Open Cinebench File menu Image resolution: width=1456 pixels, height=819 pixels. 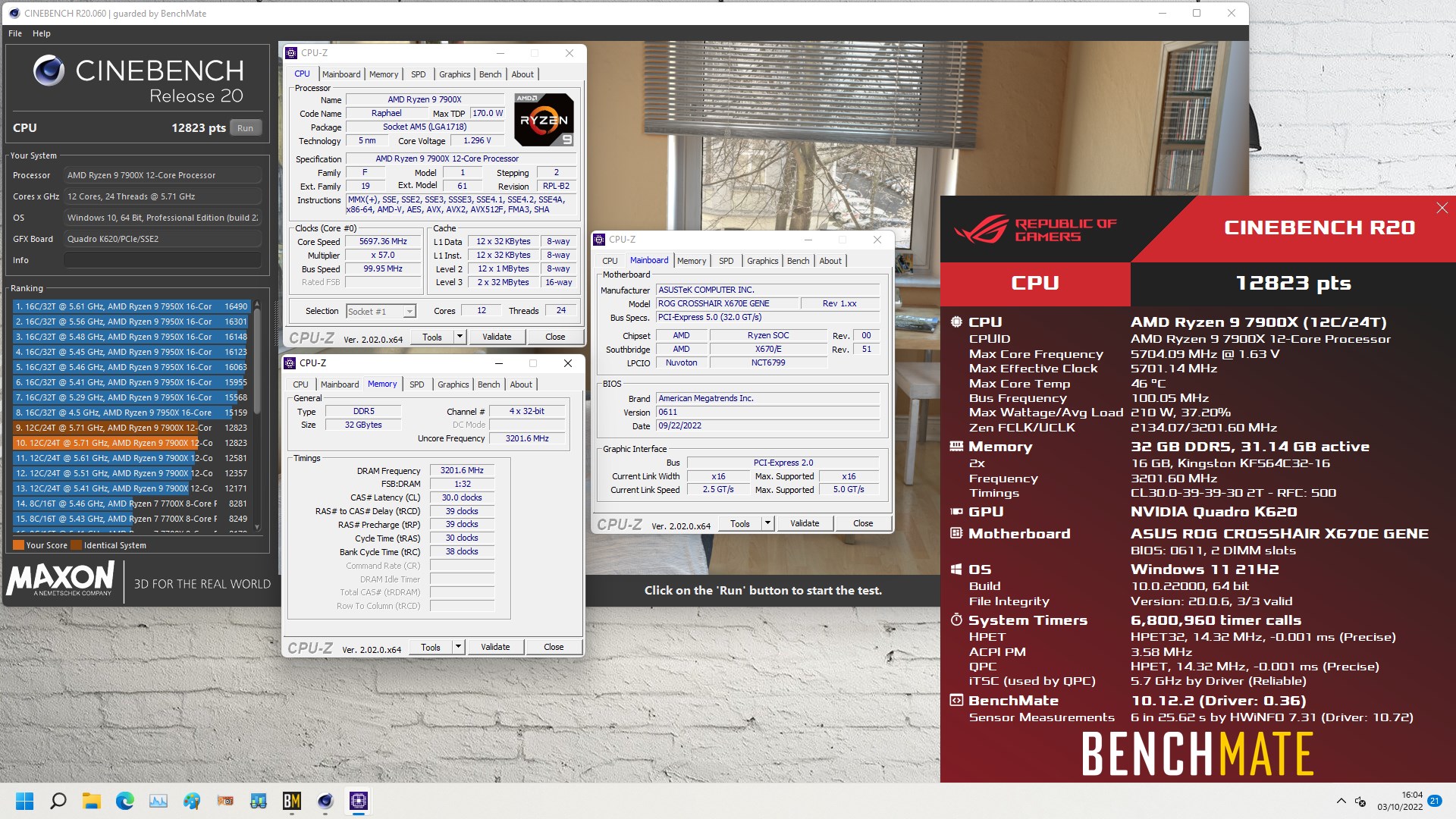click(x=15, y=33)
